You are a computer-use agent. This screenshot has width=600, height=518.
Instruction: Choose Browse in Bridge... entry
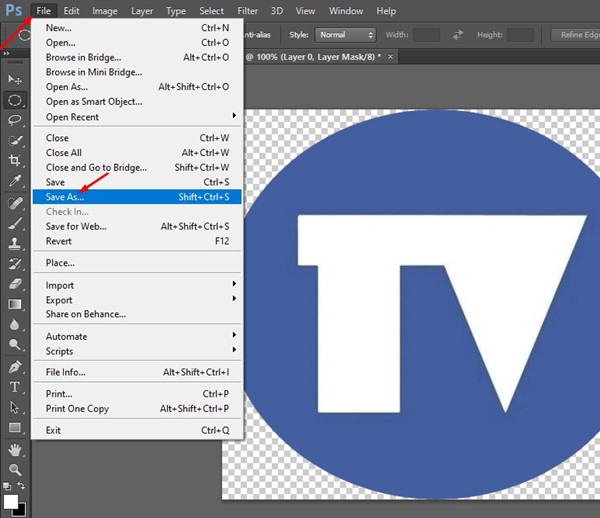tap(137, 57)
